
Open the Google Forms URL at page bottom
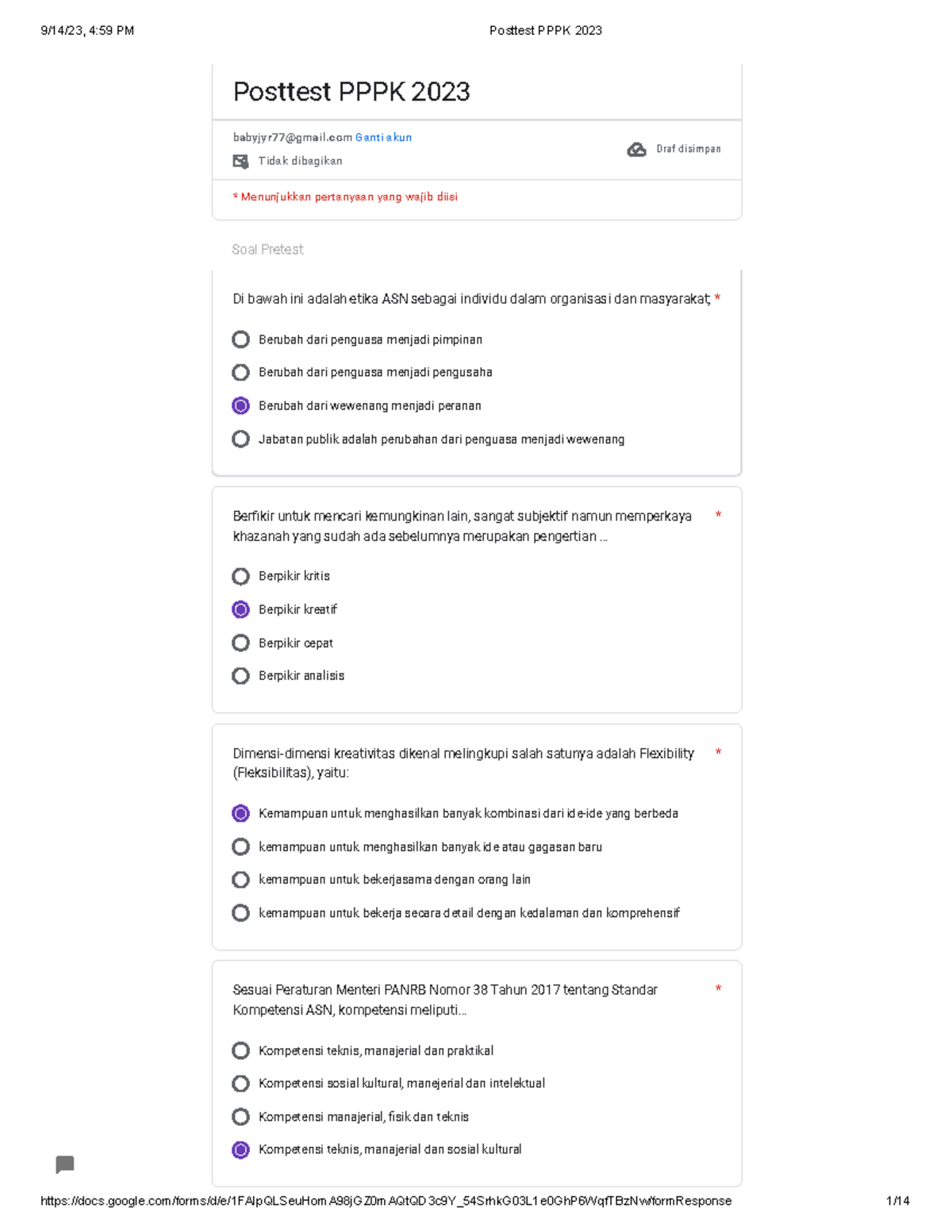(386, 1201)
